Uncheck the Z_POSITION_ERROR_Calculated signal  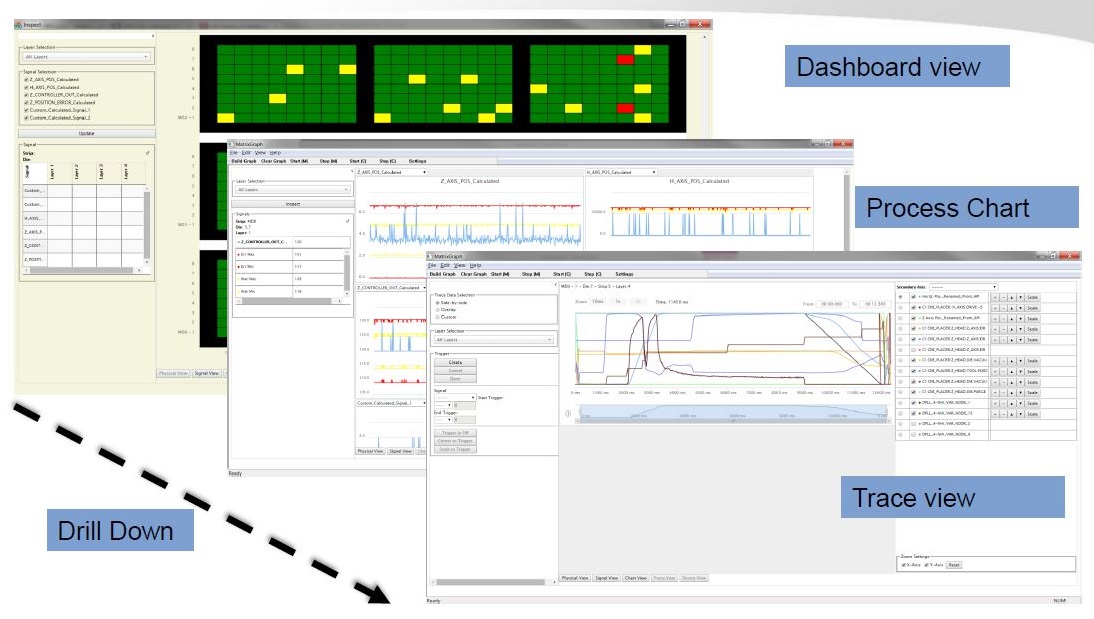(27, 103)
